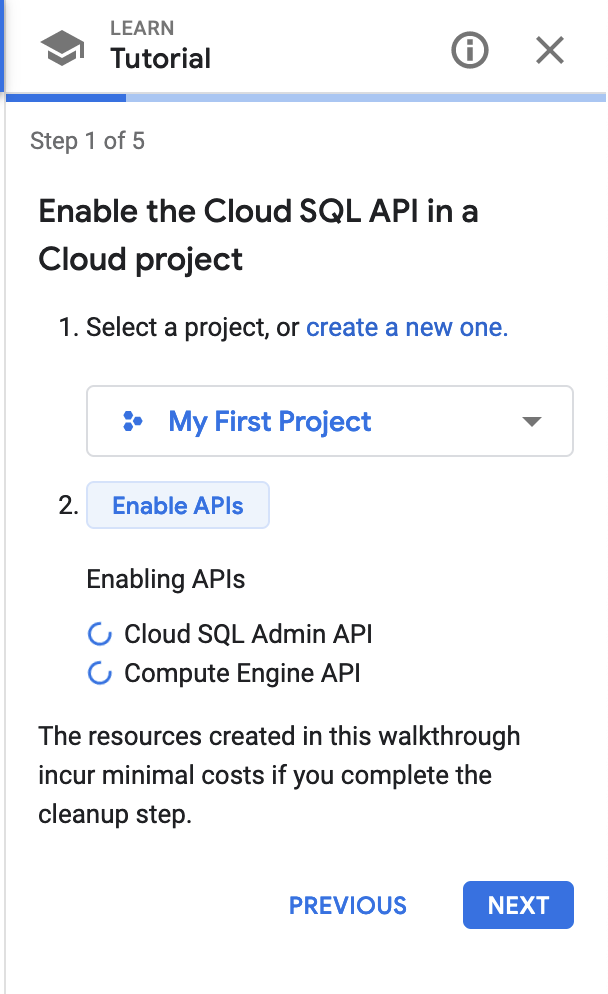Select the My First Project name
Screen dimensions: 608x994
coord(270,422)
